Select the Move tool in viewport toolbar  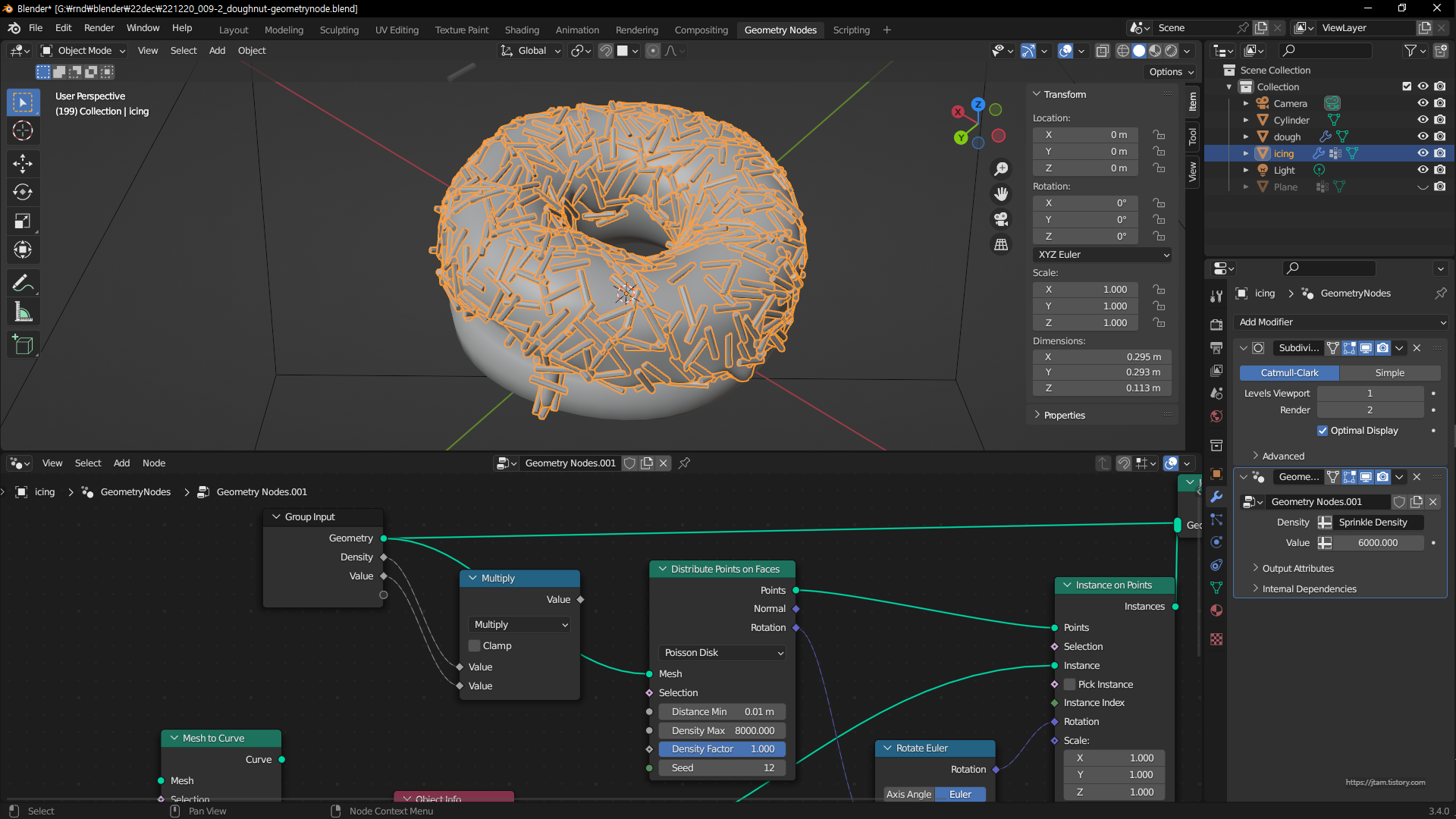(x=23, y=163)
